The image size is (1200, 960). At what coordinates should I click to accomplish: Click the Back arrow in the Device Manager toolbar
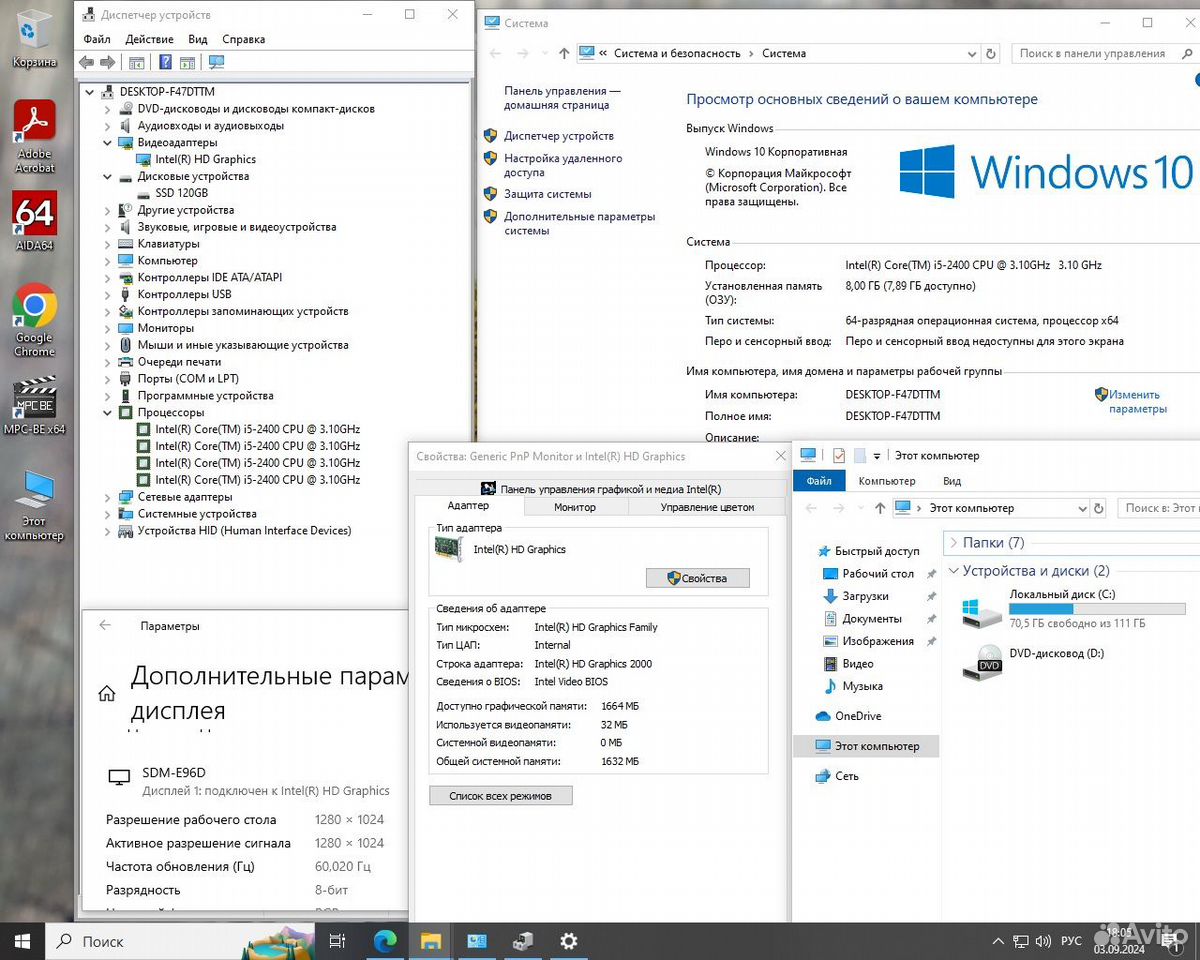coord(86,62)
